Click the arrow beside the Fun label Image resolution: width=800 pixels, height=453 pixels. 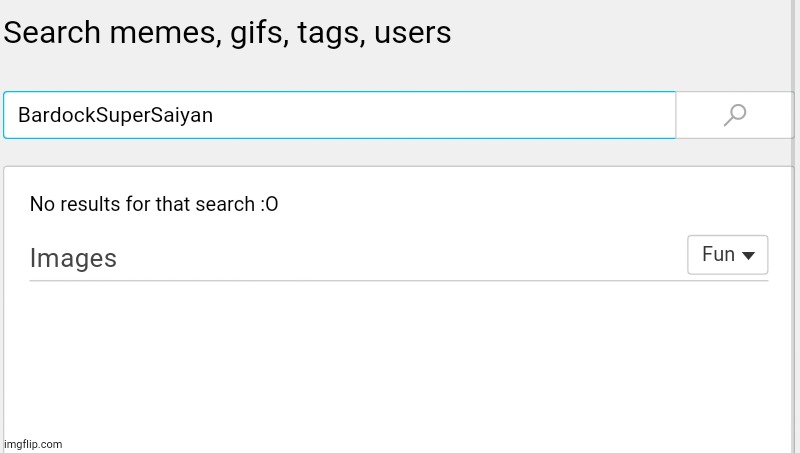(748, 256)
